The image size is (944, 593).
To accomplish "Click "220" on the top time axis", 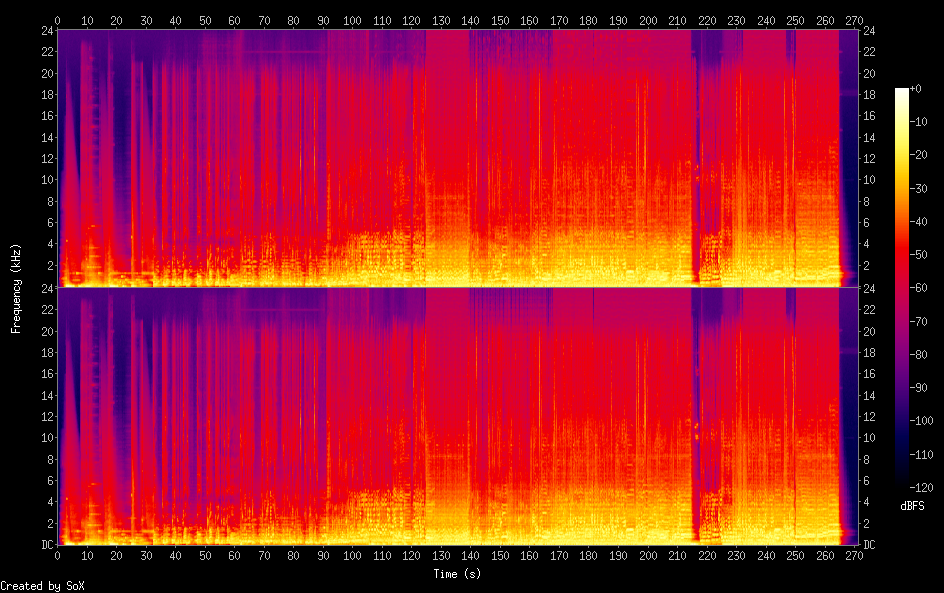I will (x=706, y=20).
